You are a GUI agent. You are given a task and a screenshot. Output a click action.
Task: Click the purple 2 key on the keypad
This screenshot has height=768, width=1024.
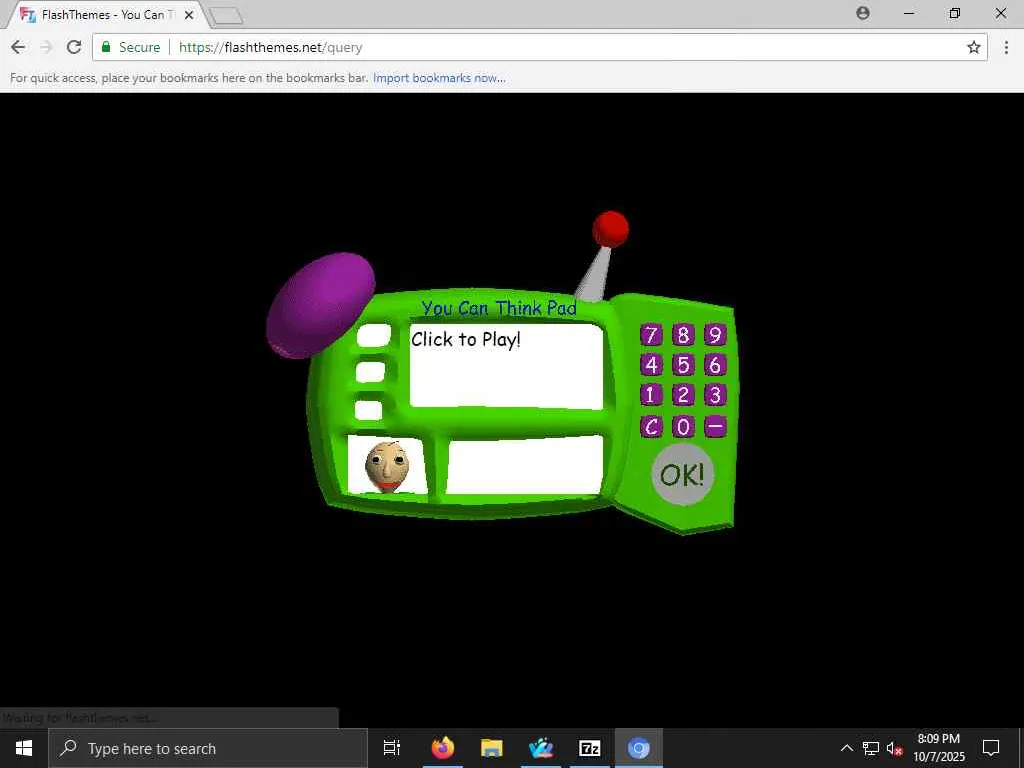[x=683, y=395]
